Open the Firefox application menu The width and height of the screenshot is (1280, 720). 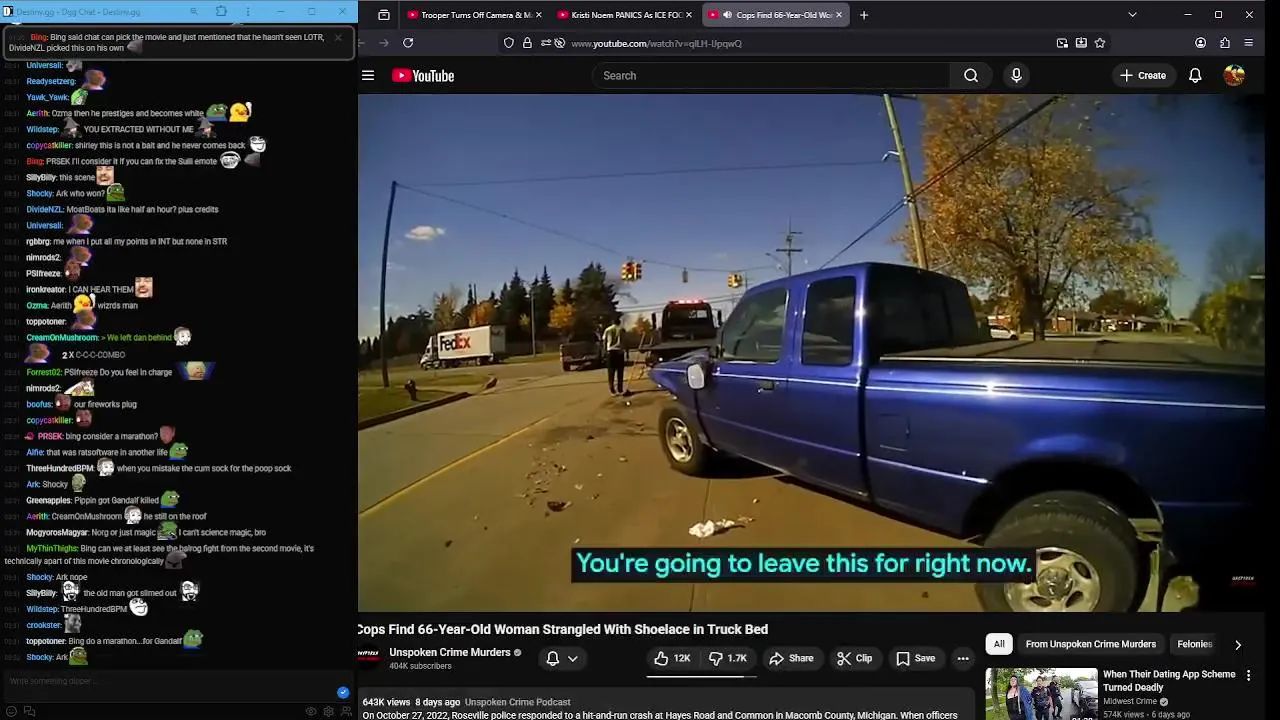coord(1249,43)
